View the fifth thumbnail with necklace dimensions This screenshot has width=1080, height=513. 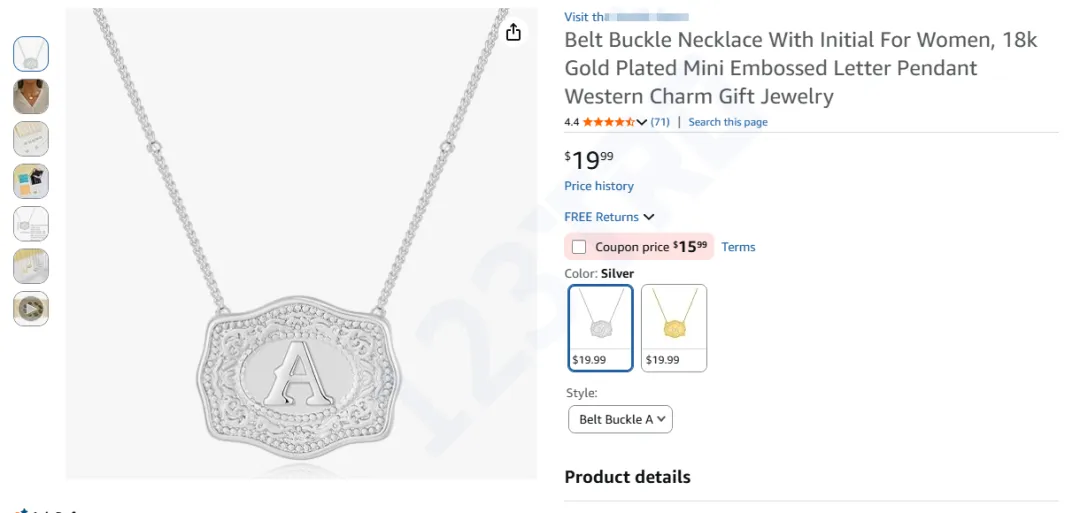(31, 224)
